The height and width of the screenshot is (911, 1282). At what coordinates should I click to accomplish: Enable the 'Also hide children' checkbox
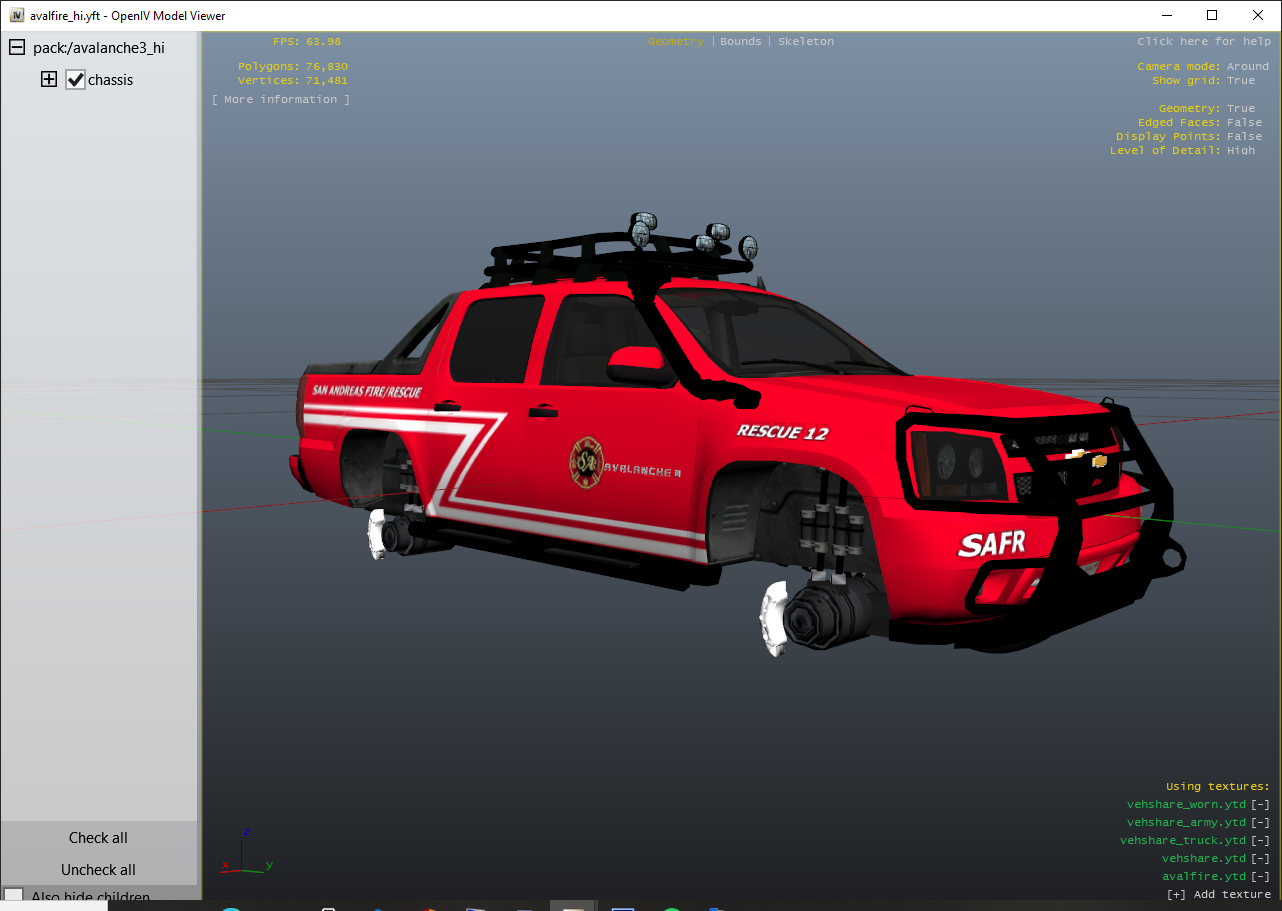tap(14, 896)
